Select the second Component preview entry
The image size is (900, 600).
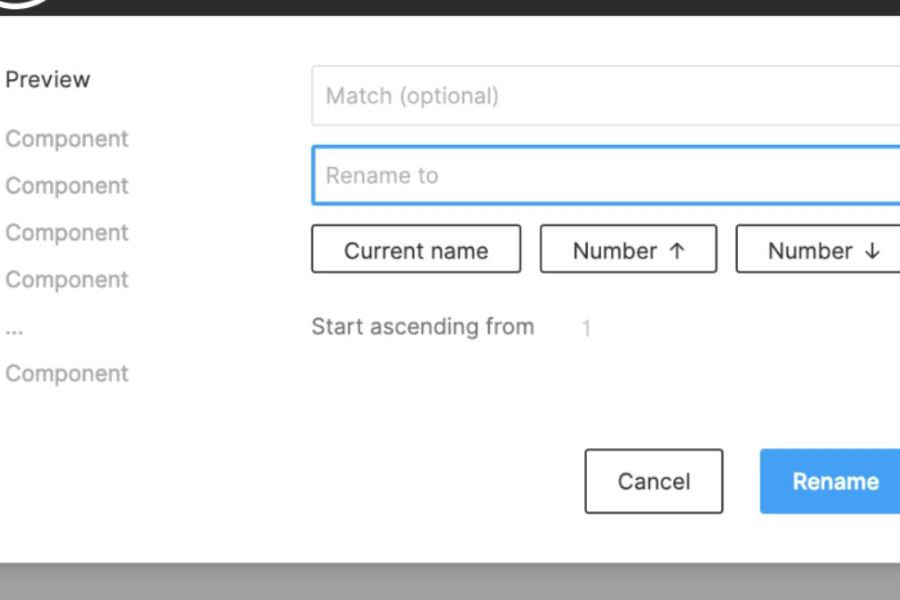point(67,186)
